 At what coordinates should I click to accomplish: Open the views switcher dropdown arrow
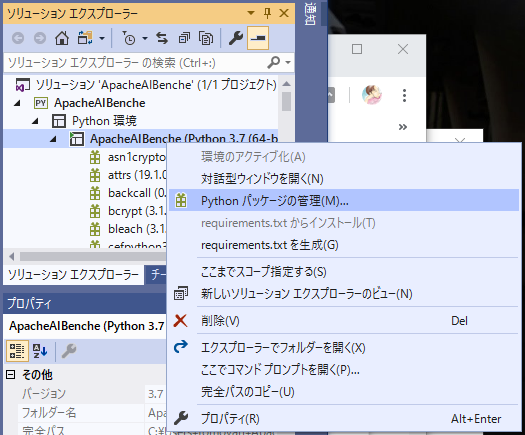click(102, 39)
